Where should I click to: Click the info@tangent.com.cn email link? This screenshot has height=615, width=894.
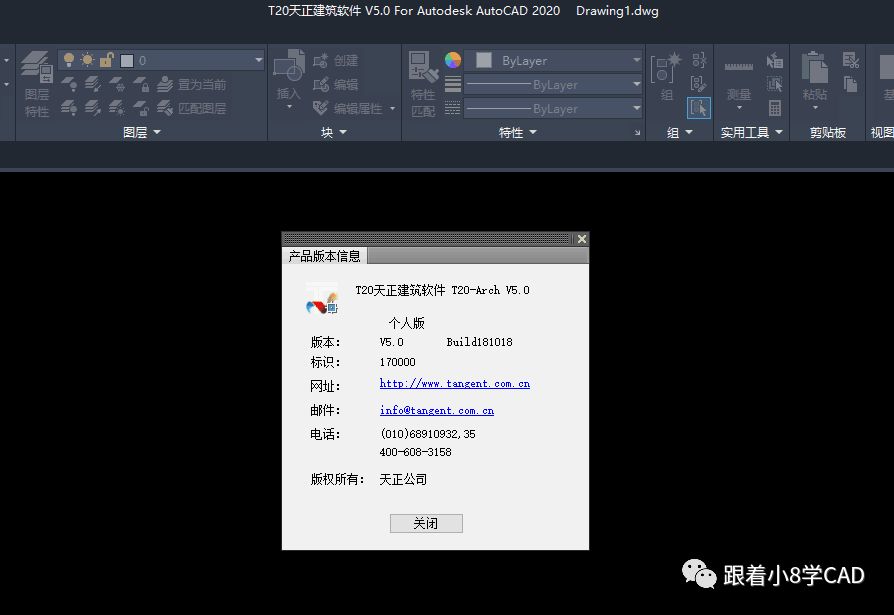pyautogui.click(x=437, y=410)
